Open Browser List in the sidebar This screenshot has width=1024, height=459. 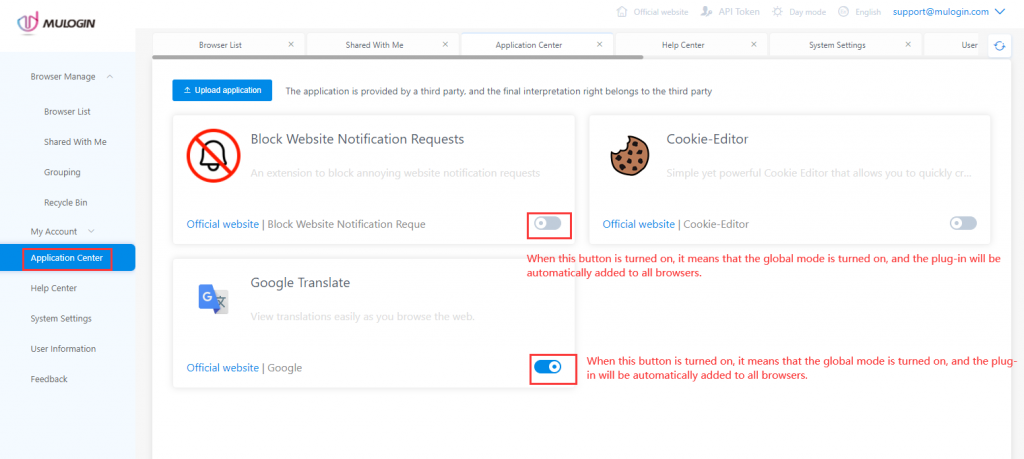click(67, 112)
